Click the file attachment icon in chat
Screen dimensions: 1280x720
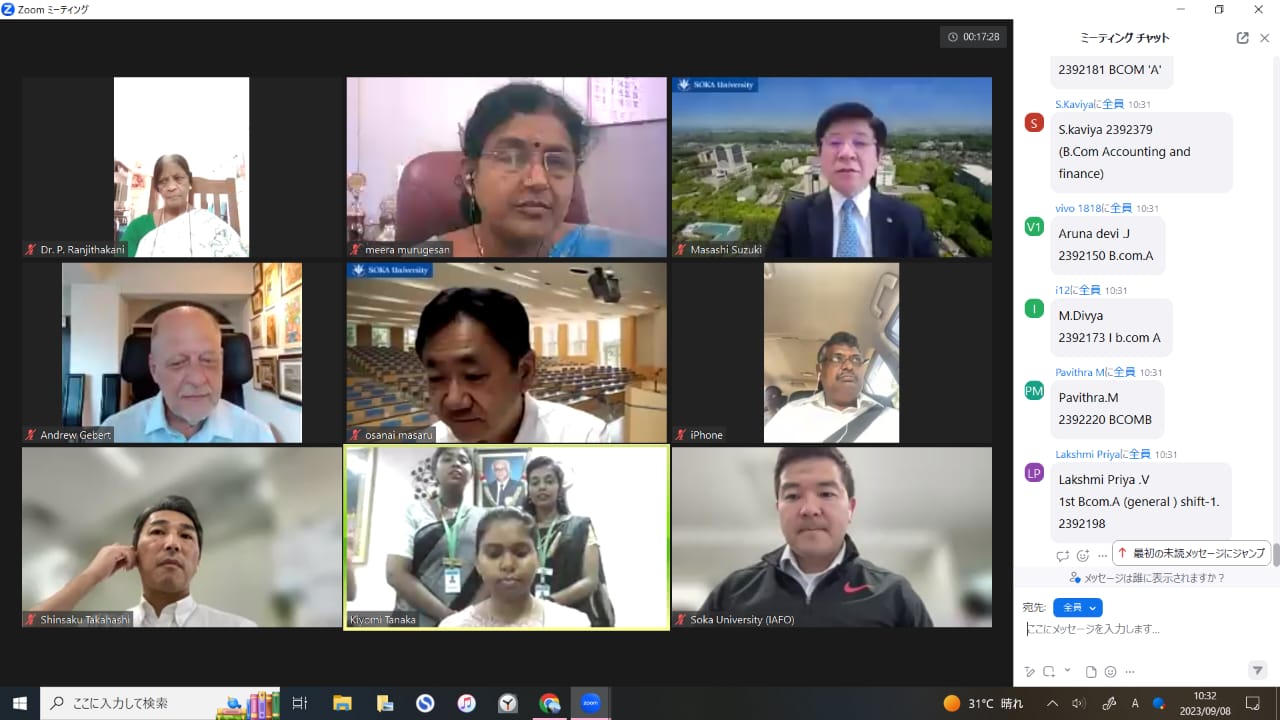(x=1091, y=672)
